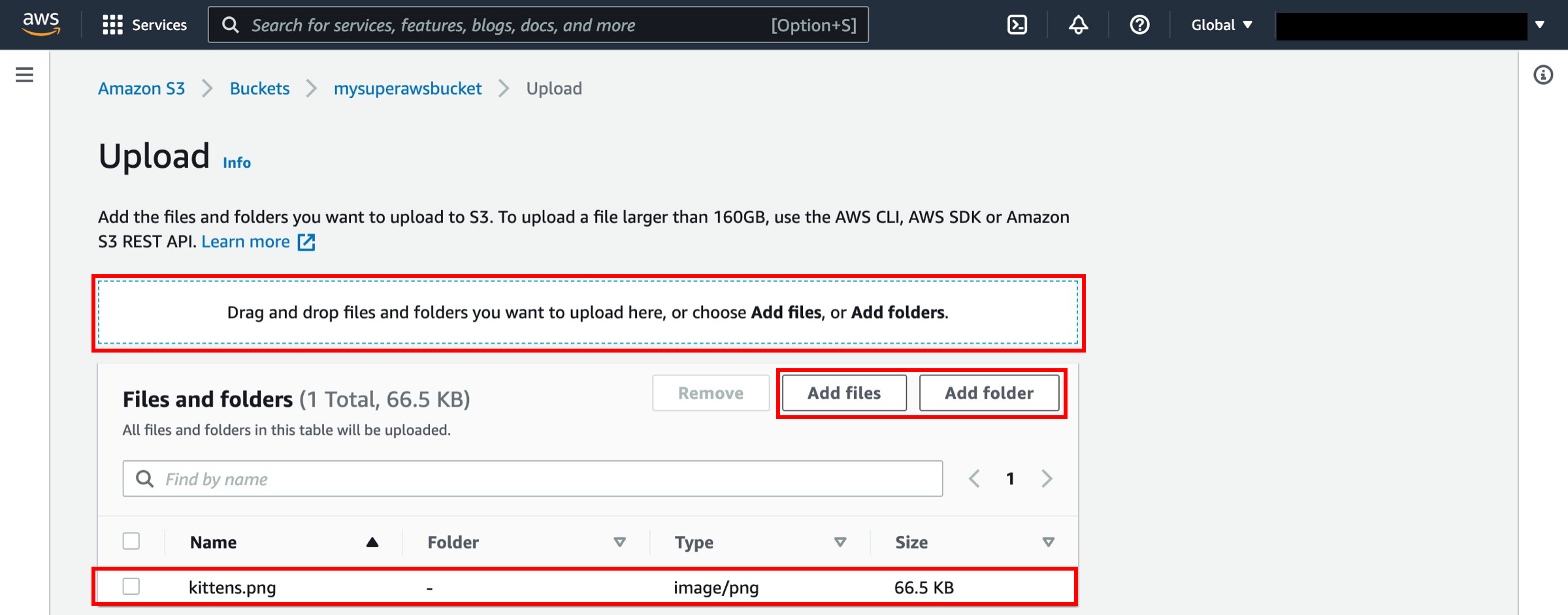Check the select-all checkbox in table header
Screen dimensions: 1568x615
pyautogui.click(x=131, y=541)
